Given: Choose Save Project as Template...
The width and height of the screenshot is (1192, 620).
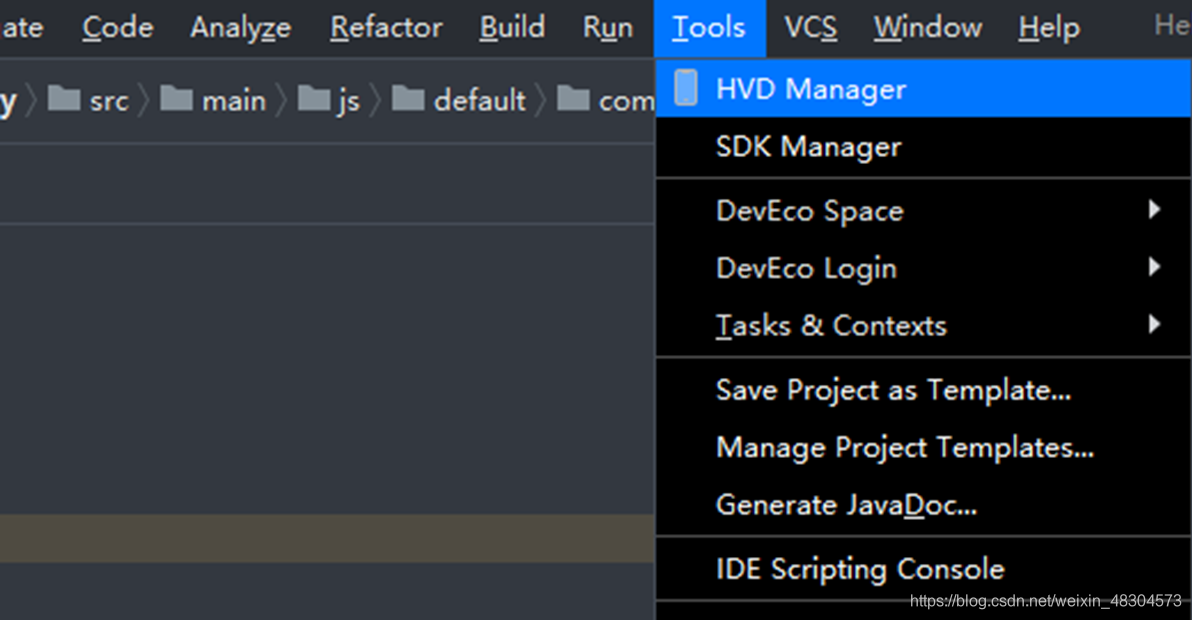Looking at the screenshot, I should [923, 390].
